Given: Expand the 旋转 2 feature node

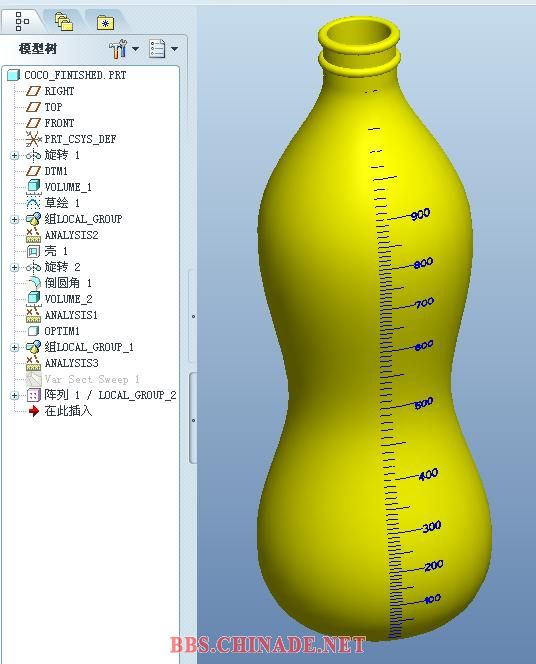Looking at the screenshot, I should tap(14, 267).
